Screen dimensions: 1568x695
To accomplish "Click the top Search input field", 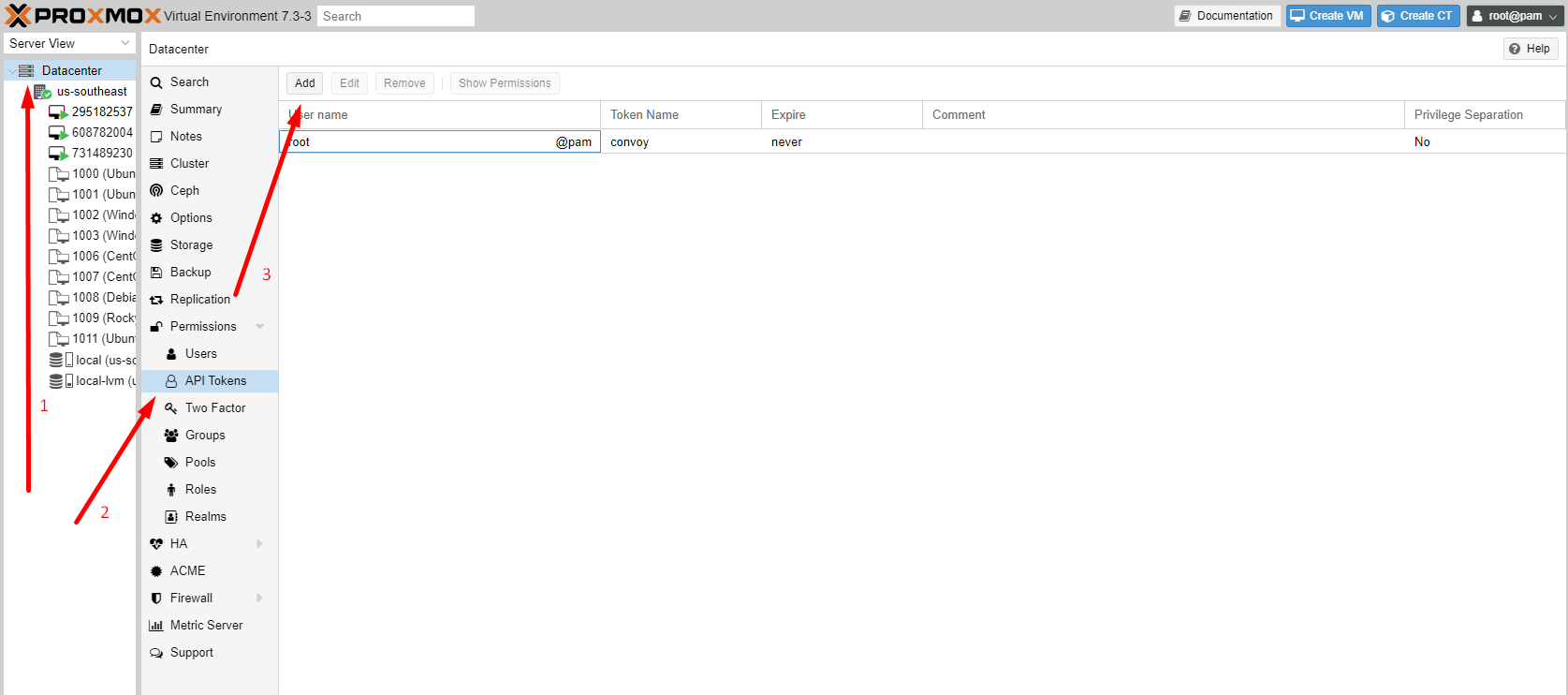I will pos(396,16).
